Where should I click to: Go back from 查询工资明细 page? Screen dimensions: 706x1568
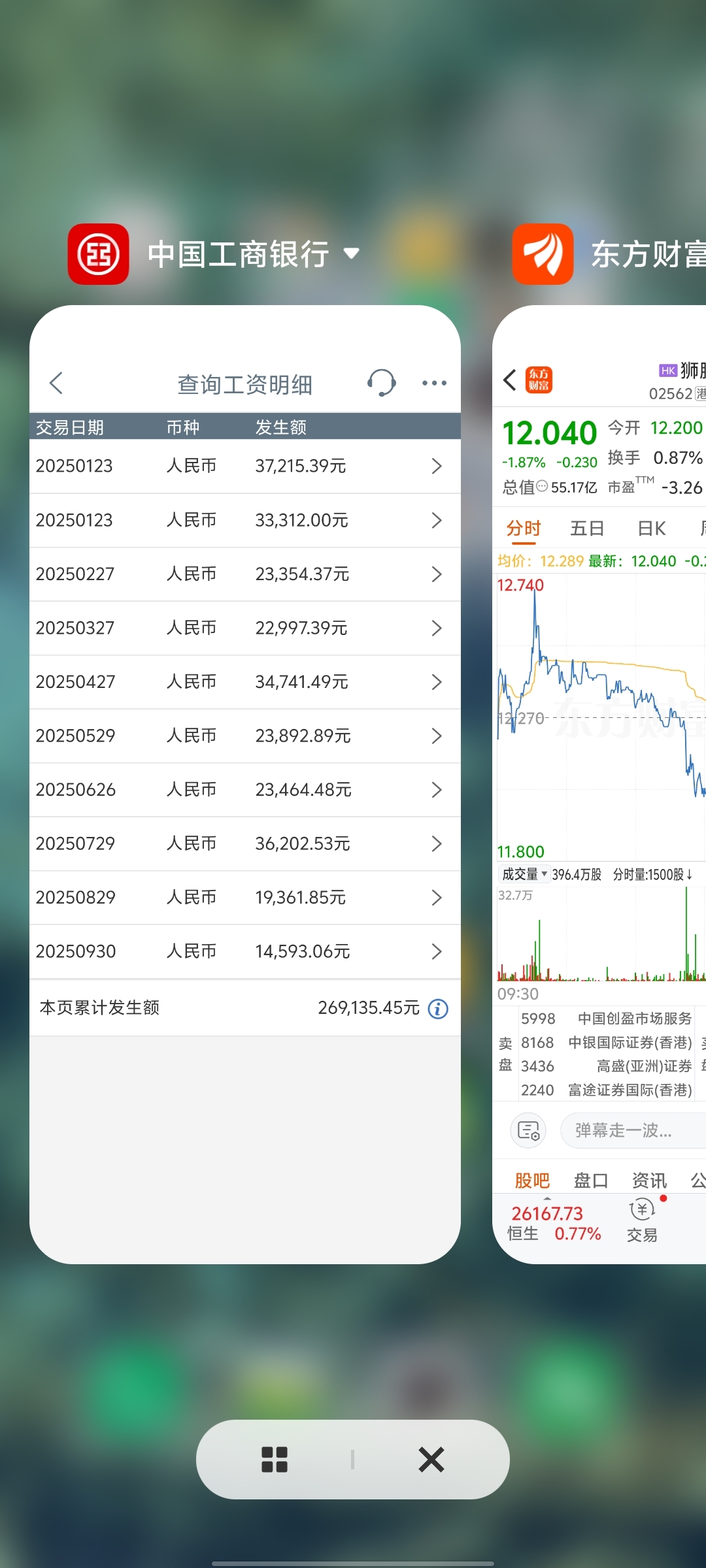56,383
